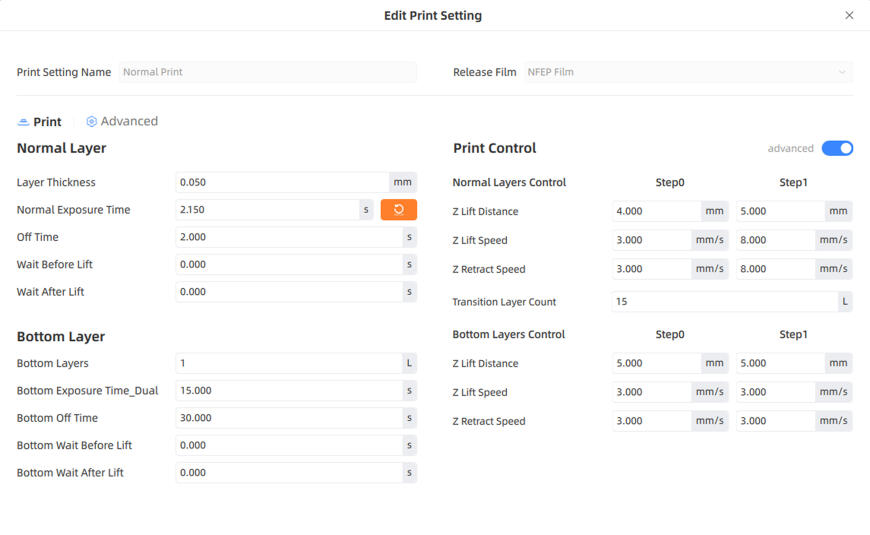Edit Normal Layers Z Lift Distance Step0
This screenshot has height=535, width=870.
point(656,211)
